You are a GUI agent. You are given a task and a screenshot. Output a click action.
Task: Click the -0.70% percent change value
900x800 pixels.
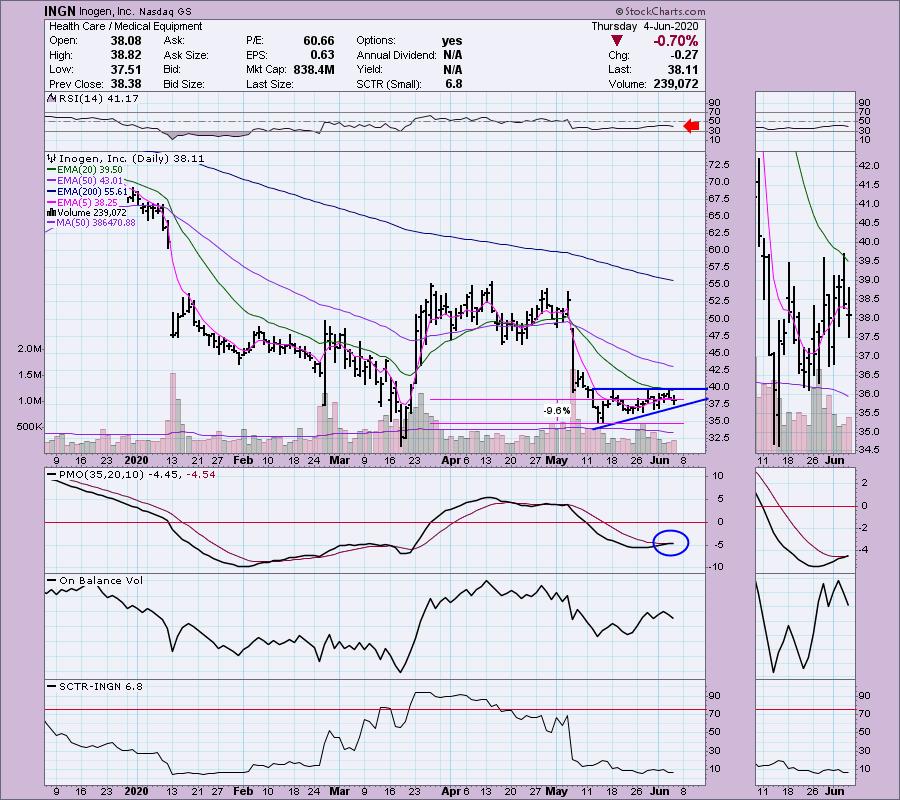coord(676,41)
